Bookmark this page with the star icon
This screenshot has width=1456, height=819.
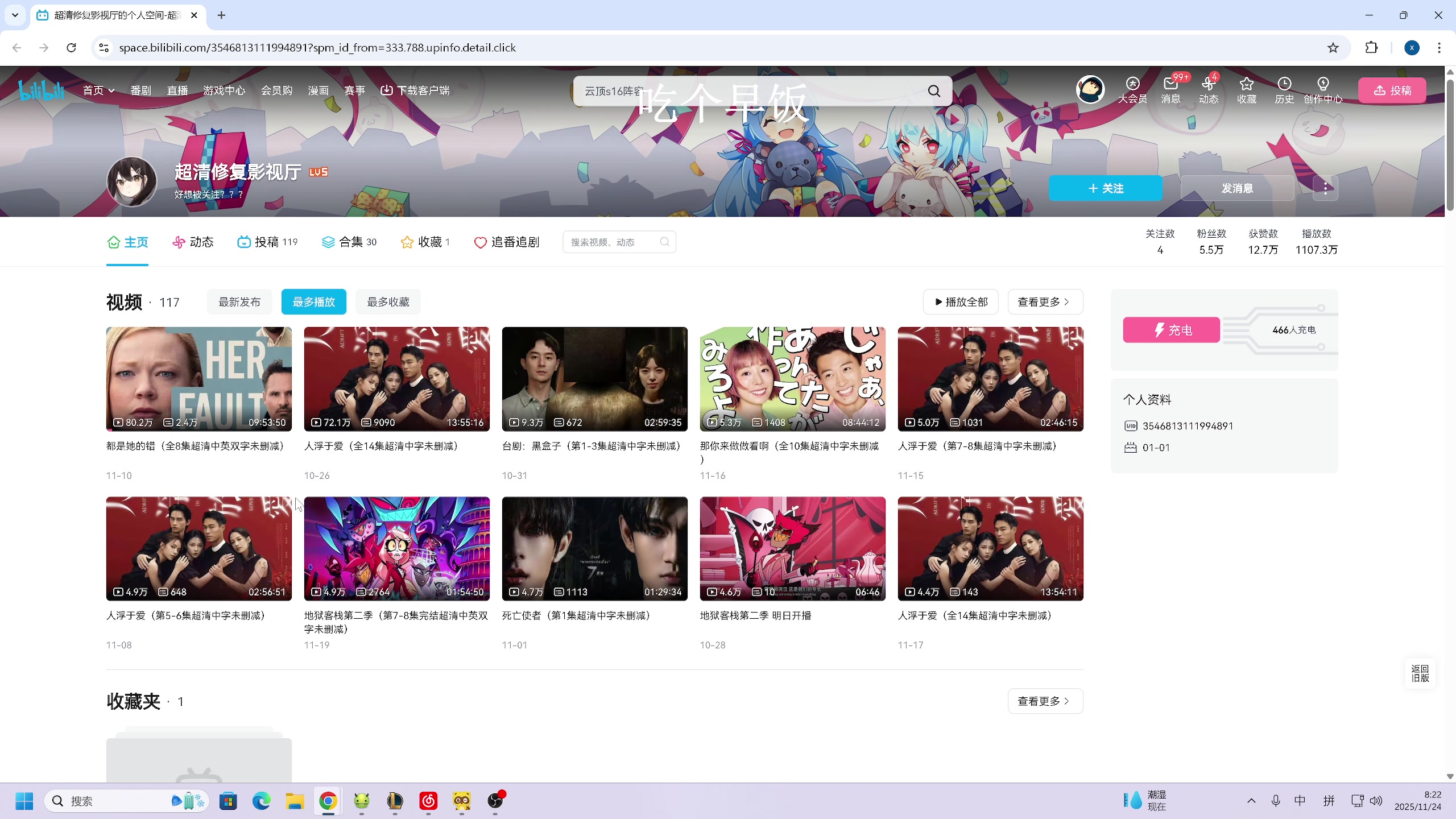(1333, 48)
